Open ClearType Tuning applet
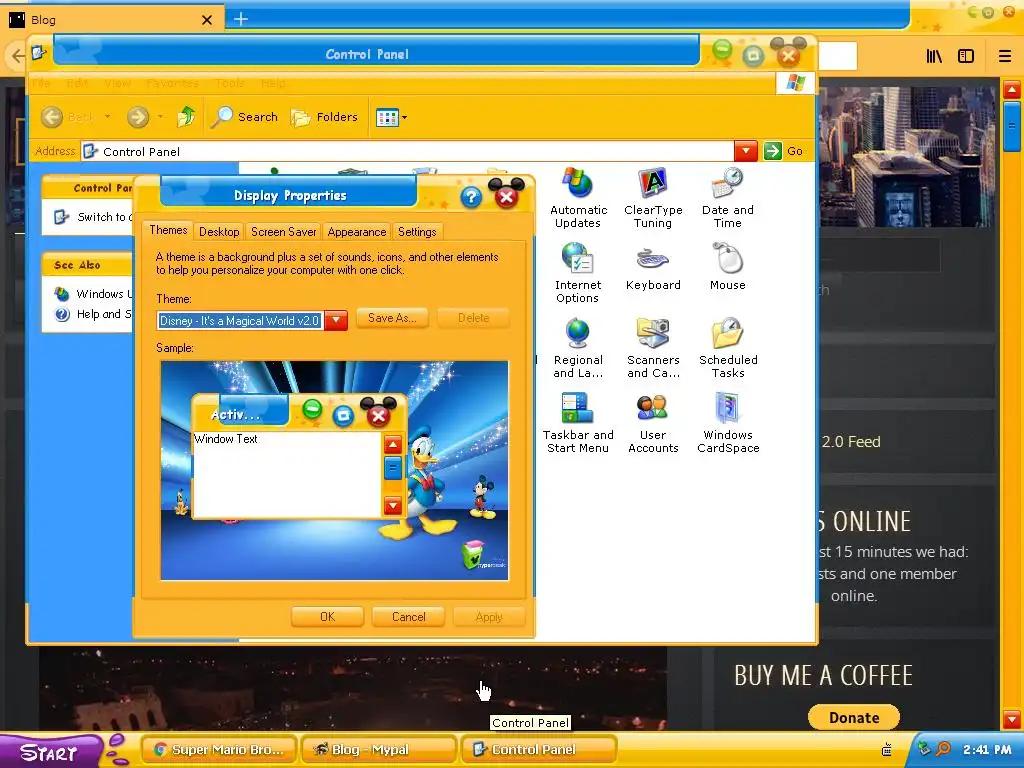This screenshot has height=768, width=1024. click(653, 197)
